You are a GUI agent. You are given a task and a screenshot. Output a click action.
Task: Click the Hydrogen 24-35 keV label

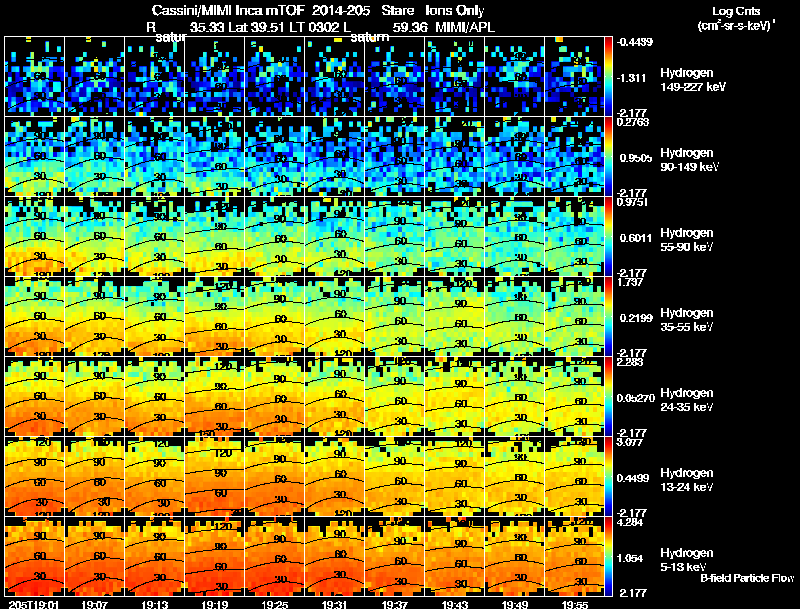[687, 400]
